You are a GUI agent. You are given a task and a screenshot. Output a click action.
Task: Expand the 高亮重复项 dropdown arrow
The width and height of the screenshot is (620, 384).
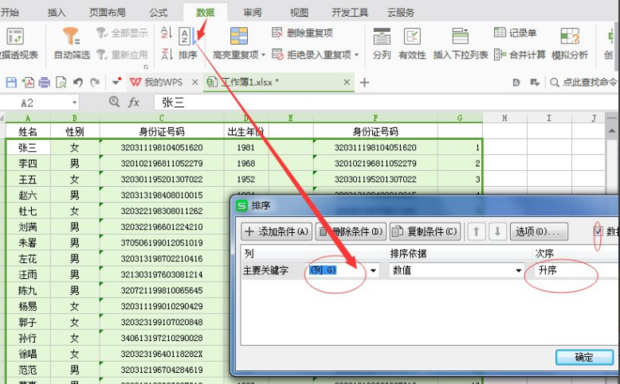pos(263,55)
